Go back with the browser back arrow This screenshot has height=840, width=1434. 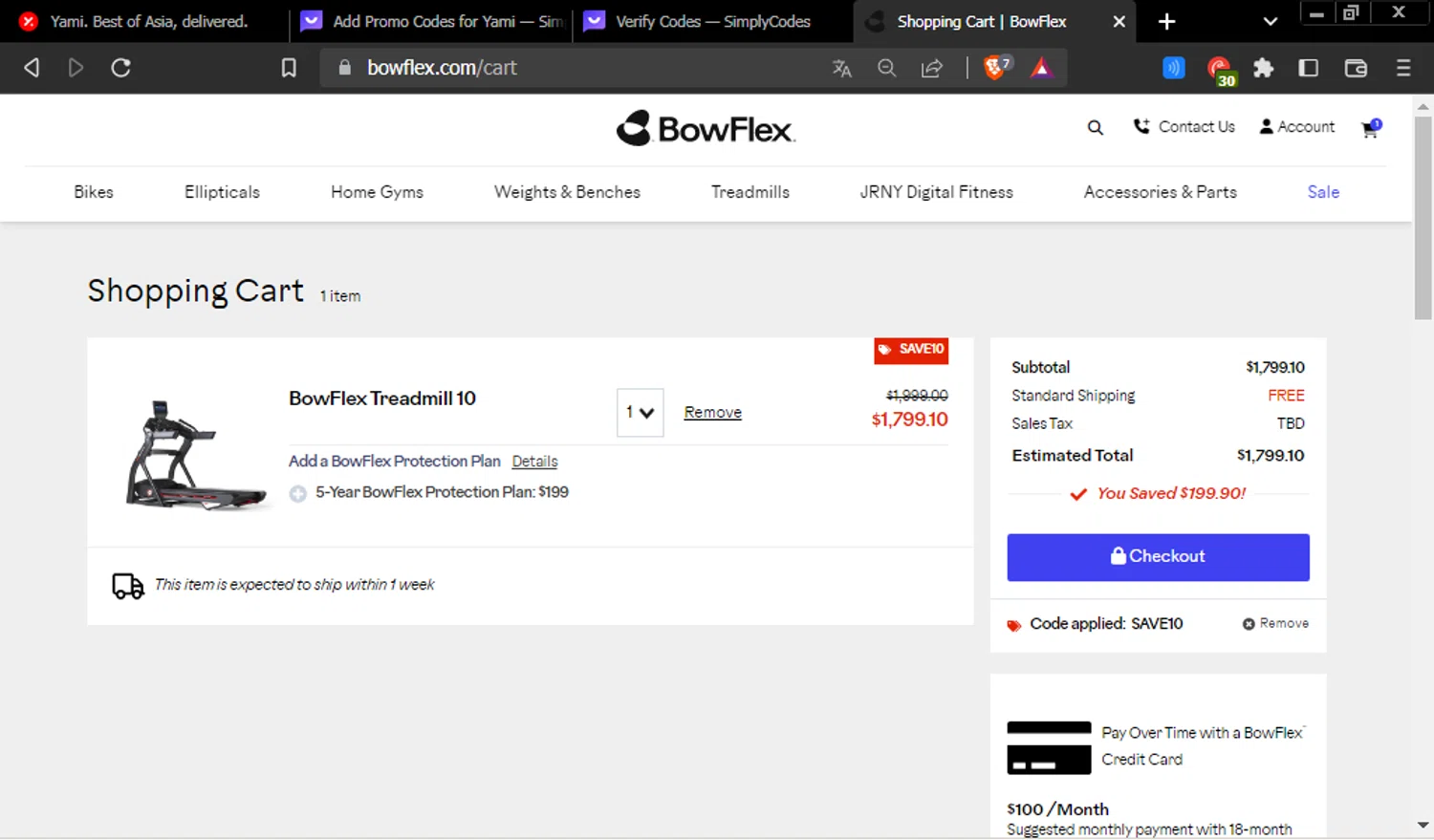point(32,68)
